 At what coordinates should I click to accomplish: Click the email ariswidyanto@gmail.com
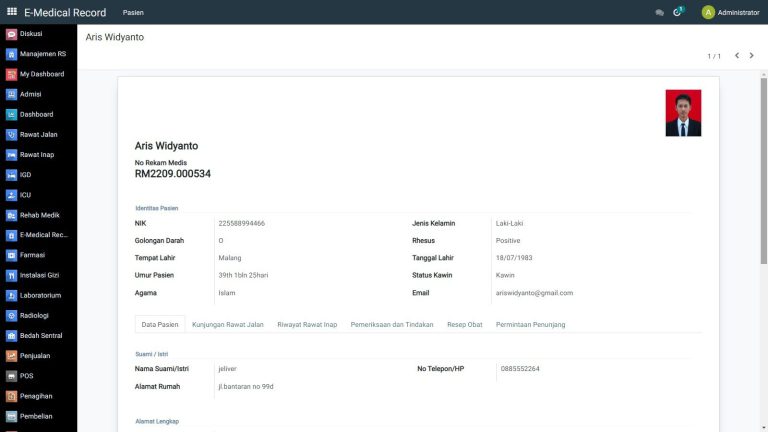(534, 293)
